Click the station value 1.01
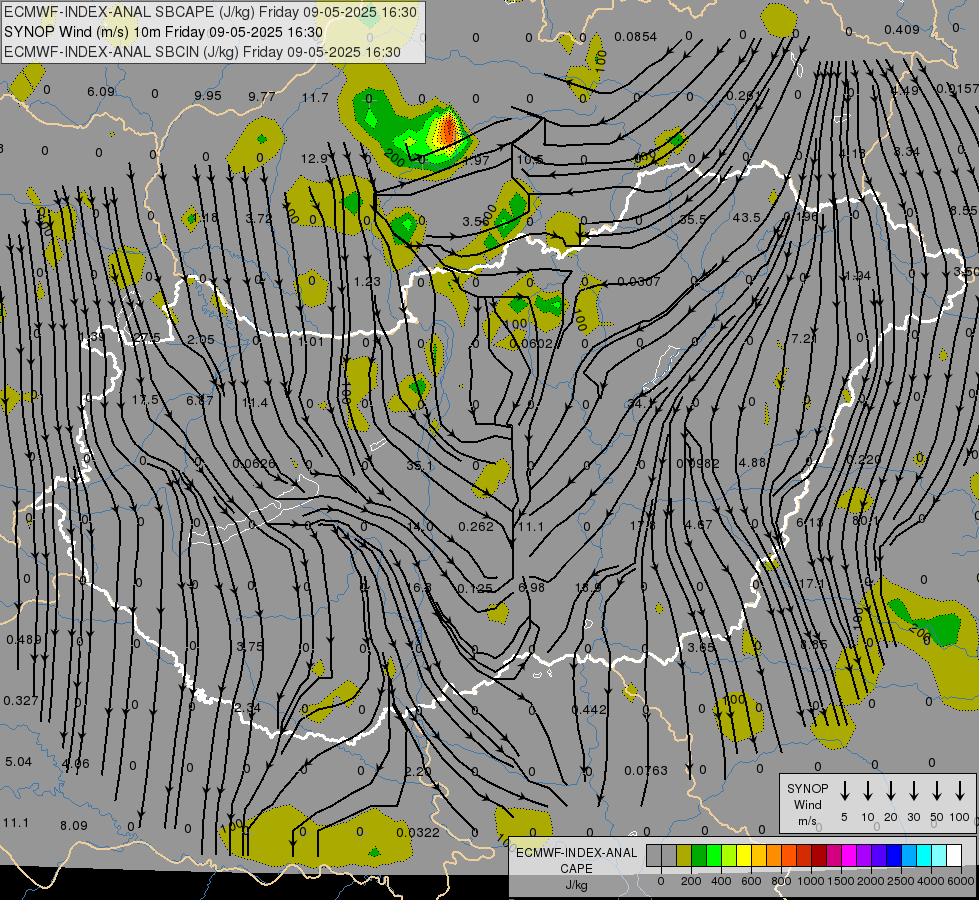The image size is (979, 900). pos(311,341)
